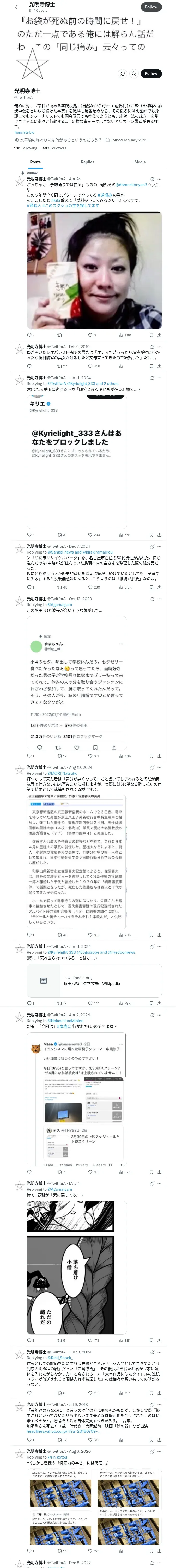This screenshot has width=176, height=1568.
Task: Open the pinned post's woman photo
Action: pyautogui.click(x=94, y=270)
